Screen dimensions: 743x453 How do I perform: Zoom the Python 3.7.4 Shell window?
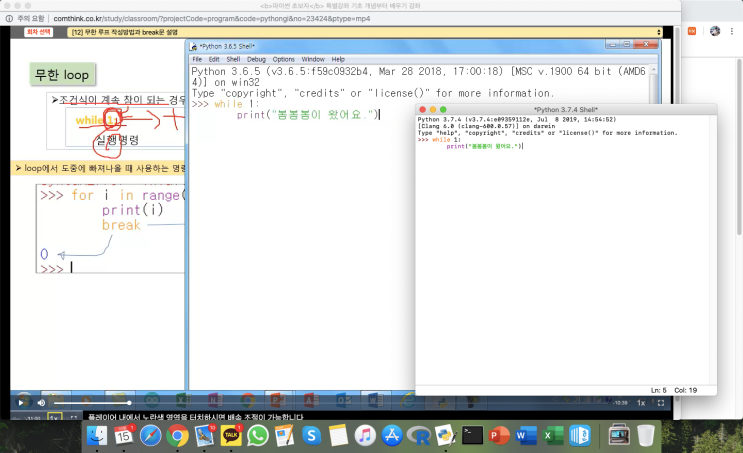click(444, 109)
